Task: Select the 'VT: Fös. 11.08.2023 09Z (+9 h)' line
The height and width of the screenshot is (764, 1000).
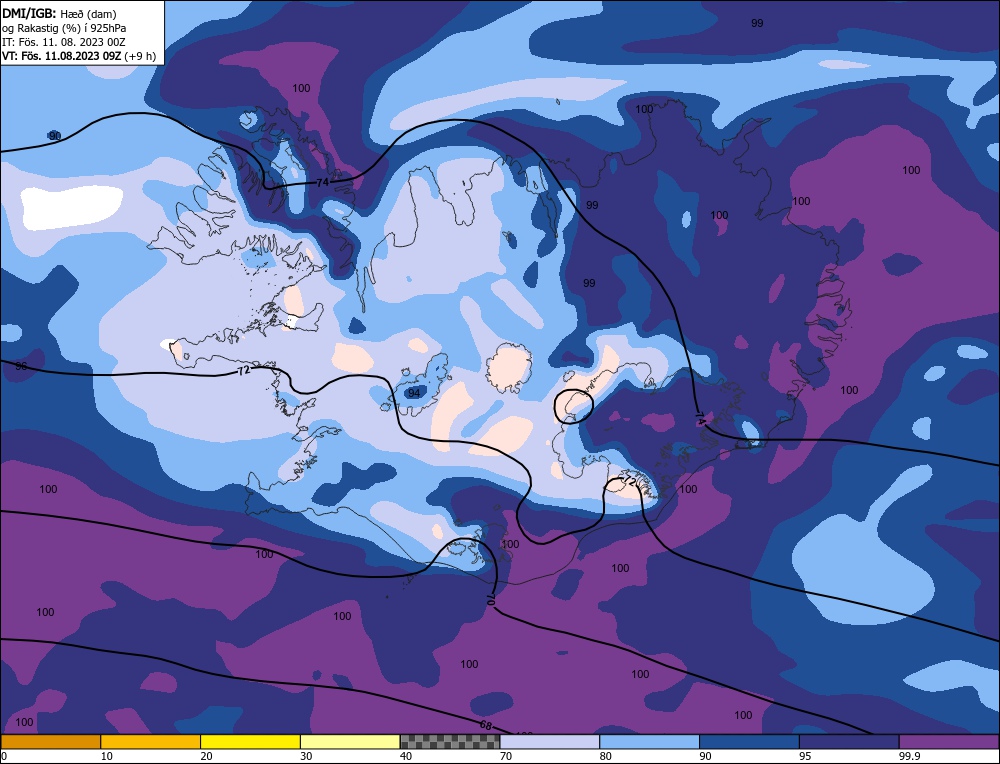Action: tap(78, 56)
